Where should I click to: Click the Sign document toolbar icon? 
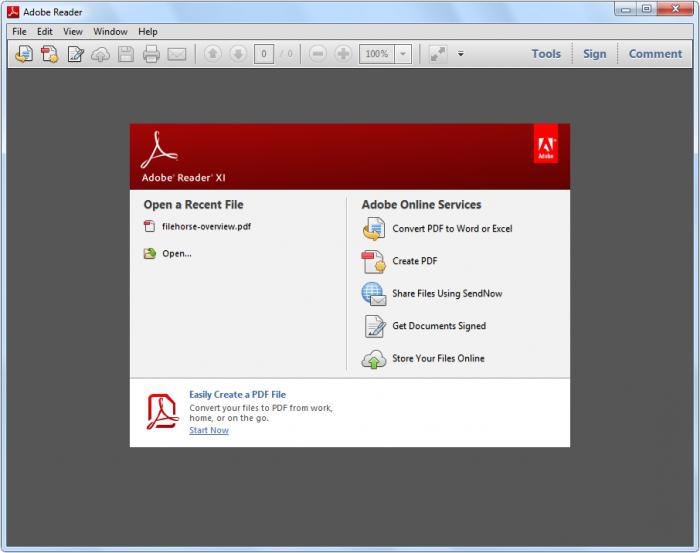[75, 54]
